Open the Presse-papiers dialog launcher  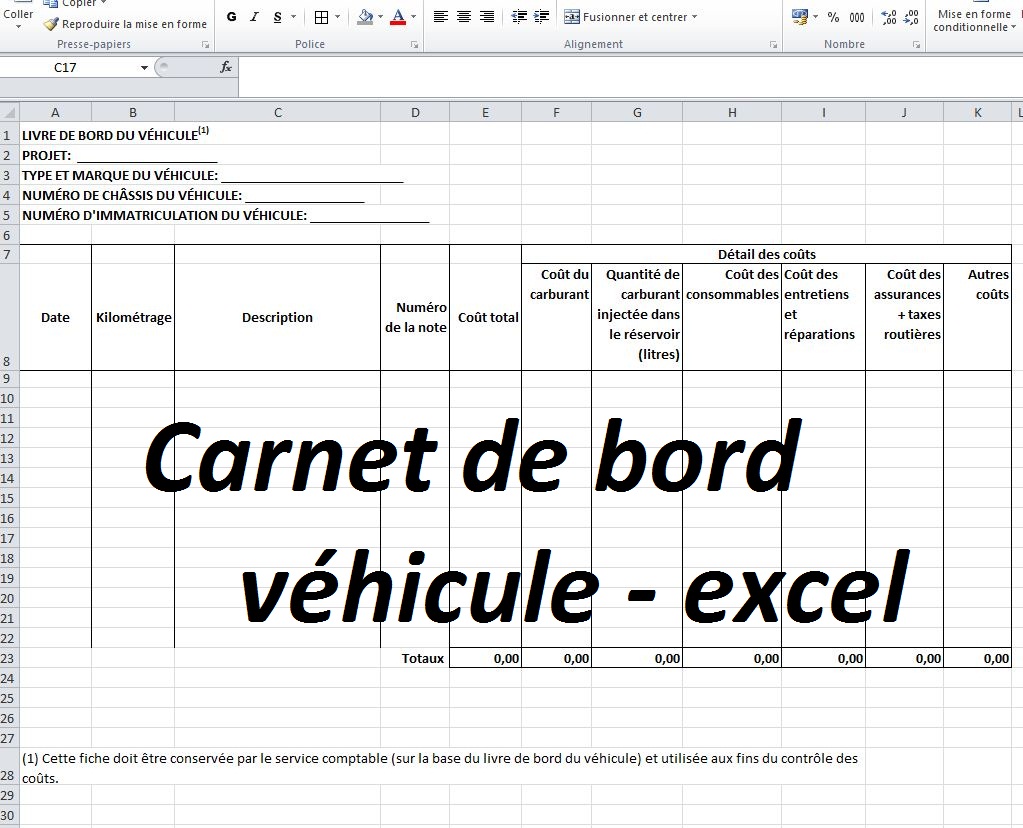(x=206, y=44)
